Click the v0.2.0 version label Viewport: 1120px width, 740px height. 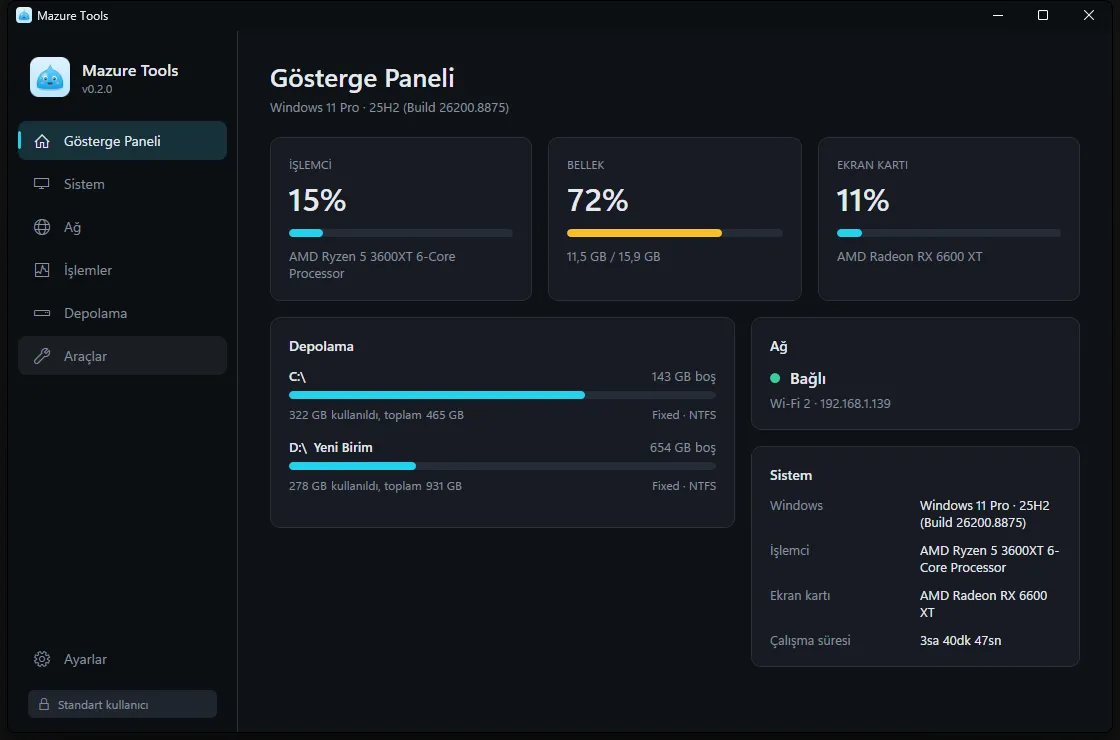[97, 89]
